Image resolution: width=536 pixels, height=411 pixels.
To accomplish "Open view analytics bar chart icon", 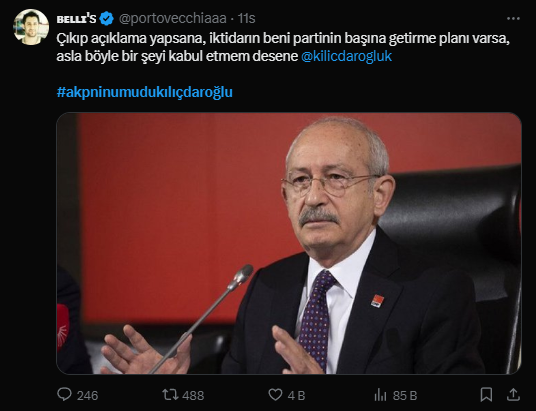I will pyautogui.click(x=380, y=395).
